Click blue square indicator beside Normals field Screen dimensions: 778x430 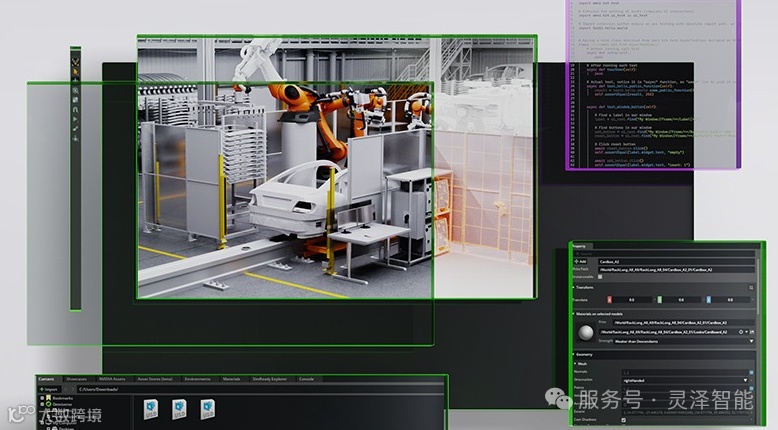pos(751,372)
